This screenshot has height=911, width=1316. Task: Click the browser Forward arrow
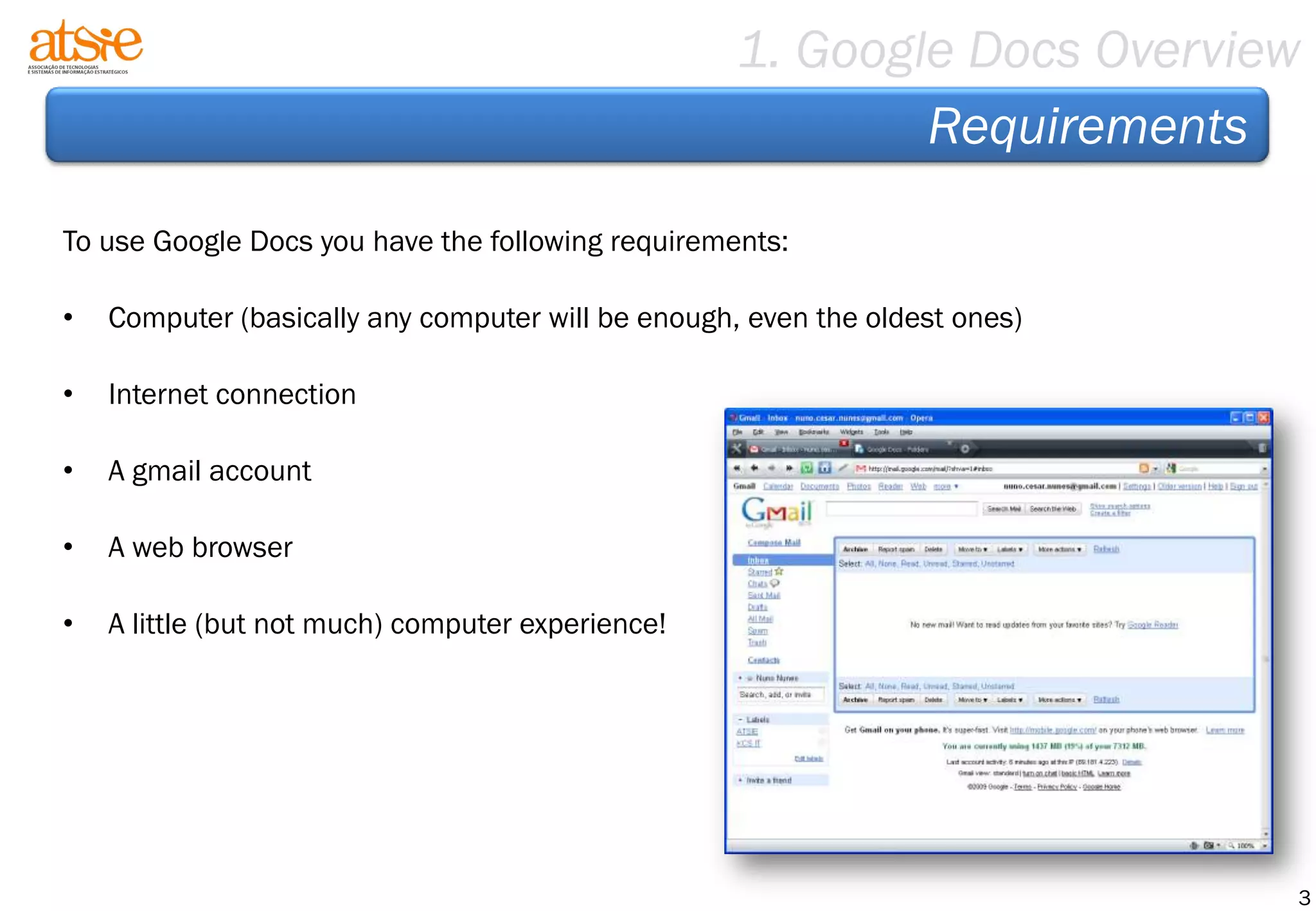coord(772,468)
